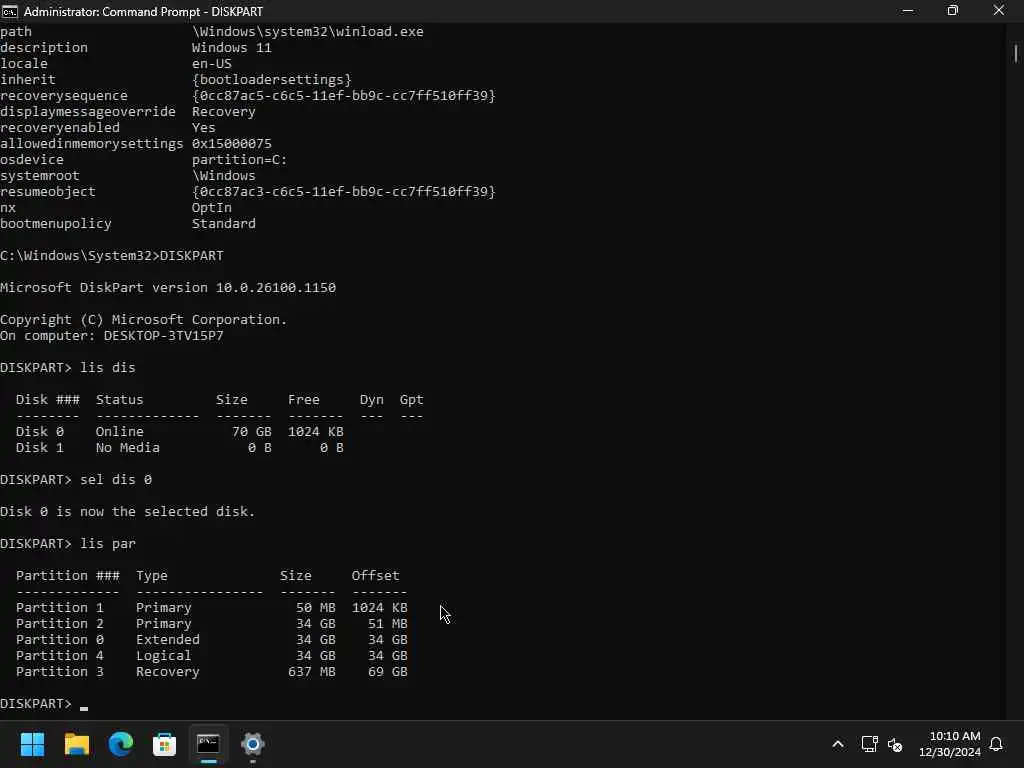This screenshot has width=1024, height=768.
Task: Click the vertical scrollbar thumb
Action: pyautogui.click(x=1016, y=52)
